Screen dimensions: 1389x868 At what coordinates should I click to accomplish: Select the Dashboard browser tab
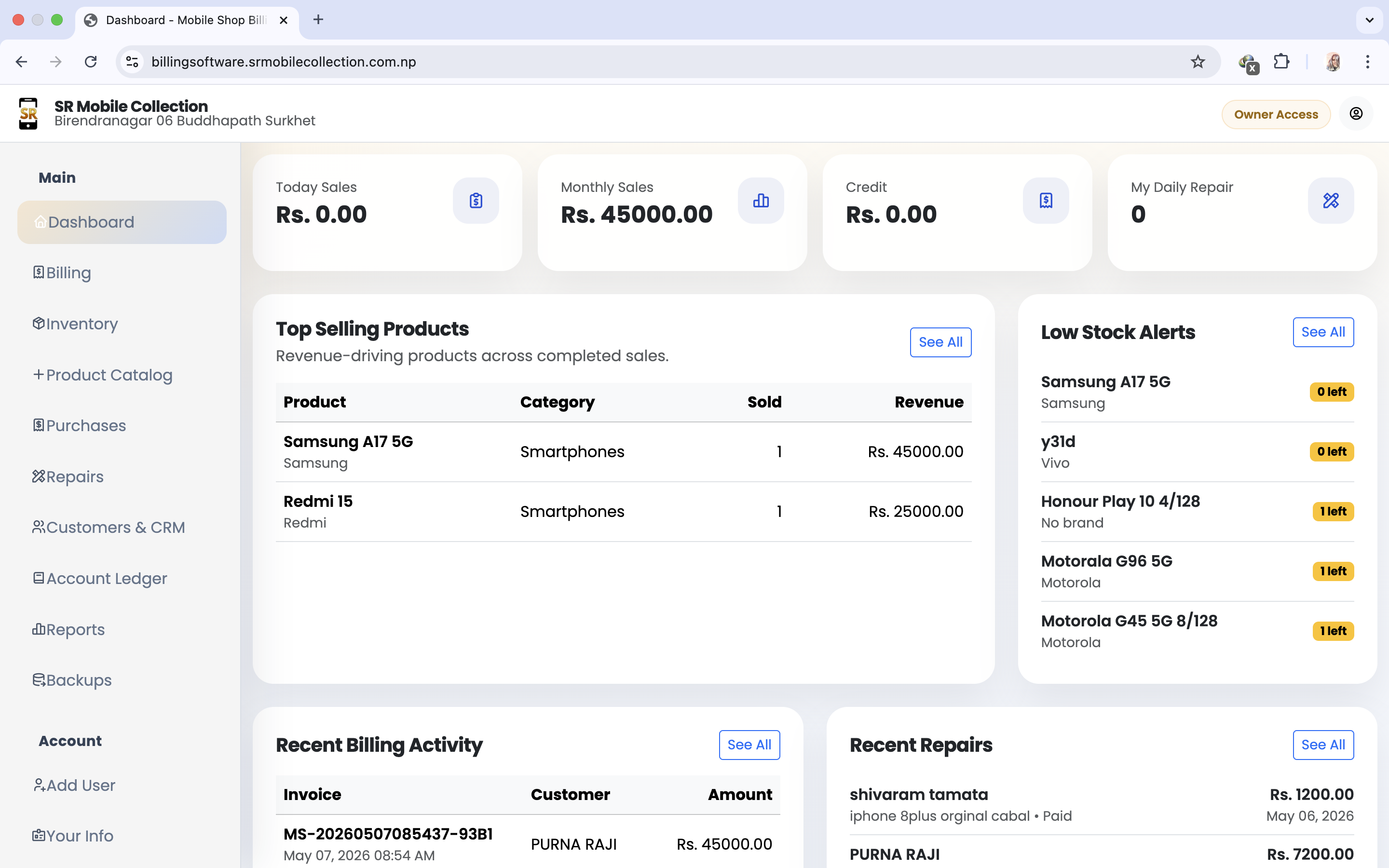(187, 20)
